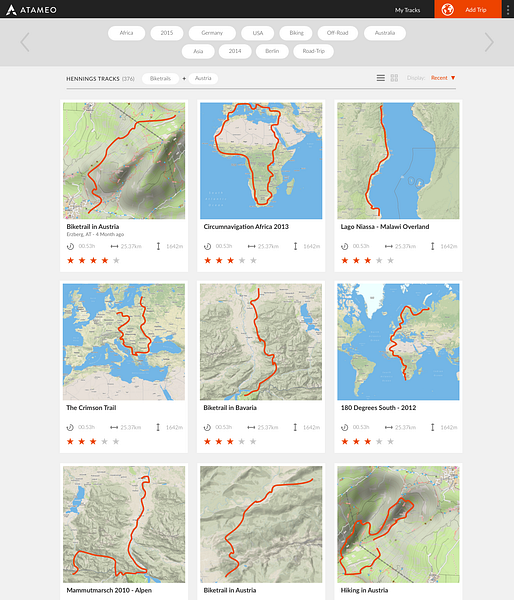Viewport: 514px width, 600px height.
Task: Rate The Crimson Trail four stars
Action: (x=104, y=442)
